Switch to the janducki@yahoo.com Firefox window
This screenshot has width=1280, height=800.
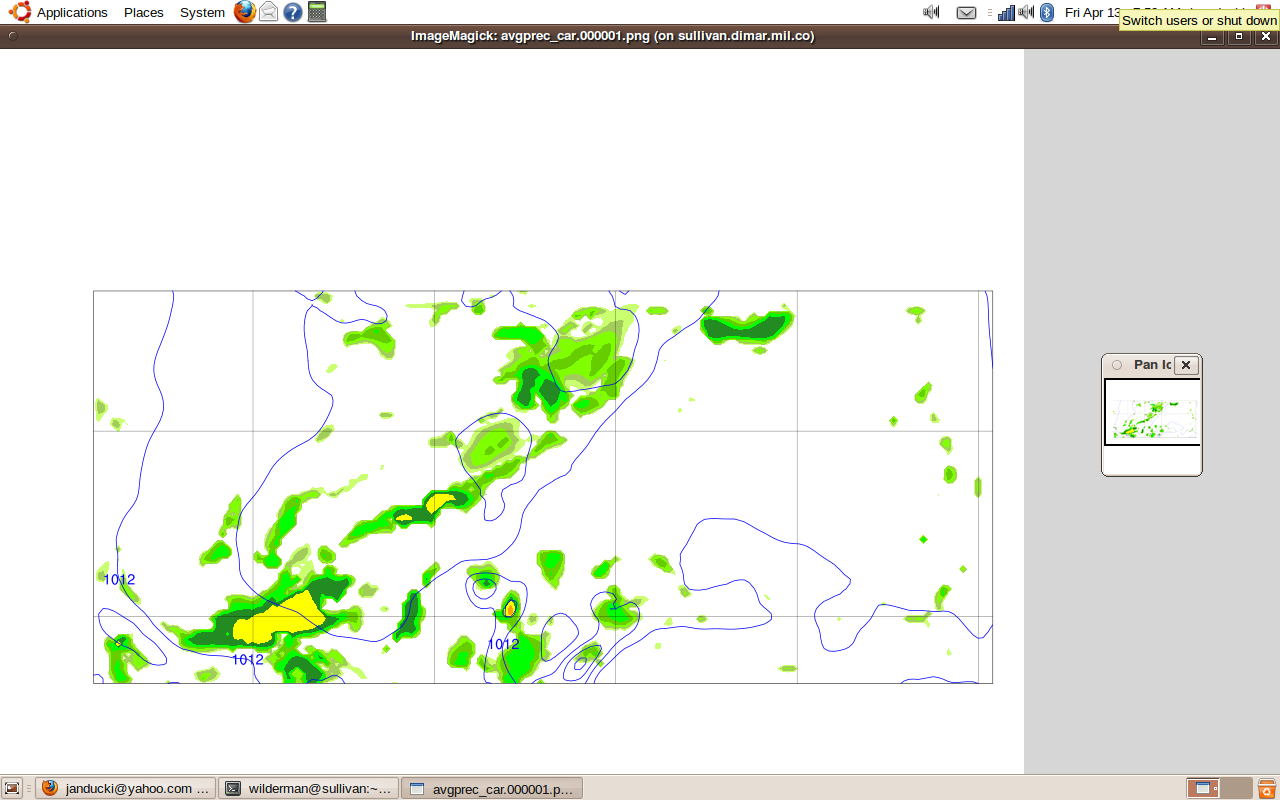click(127, 788)
